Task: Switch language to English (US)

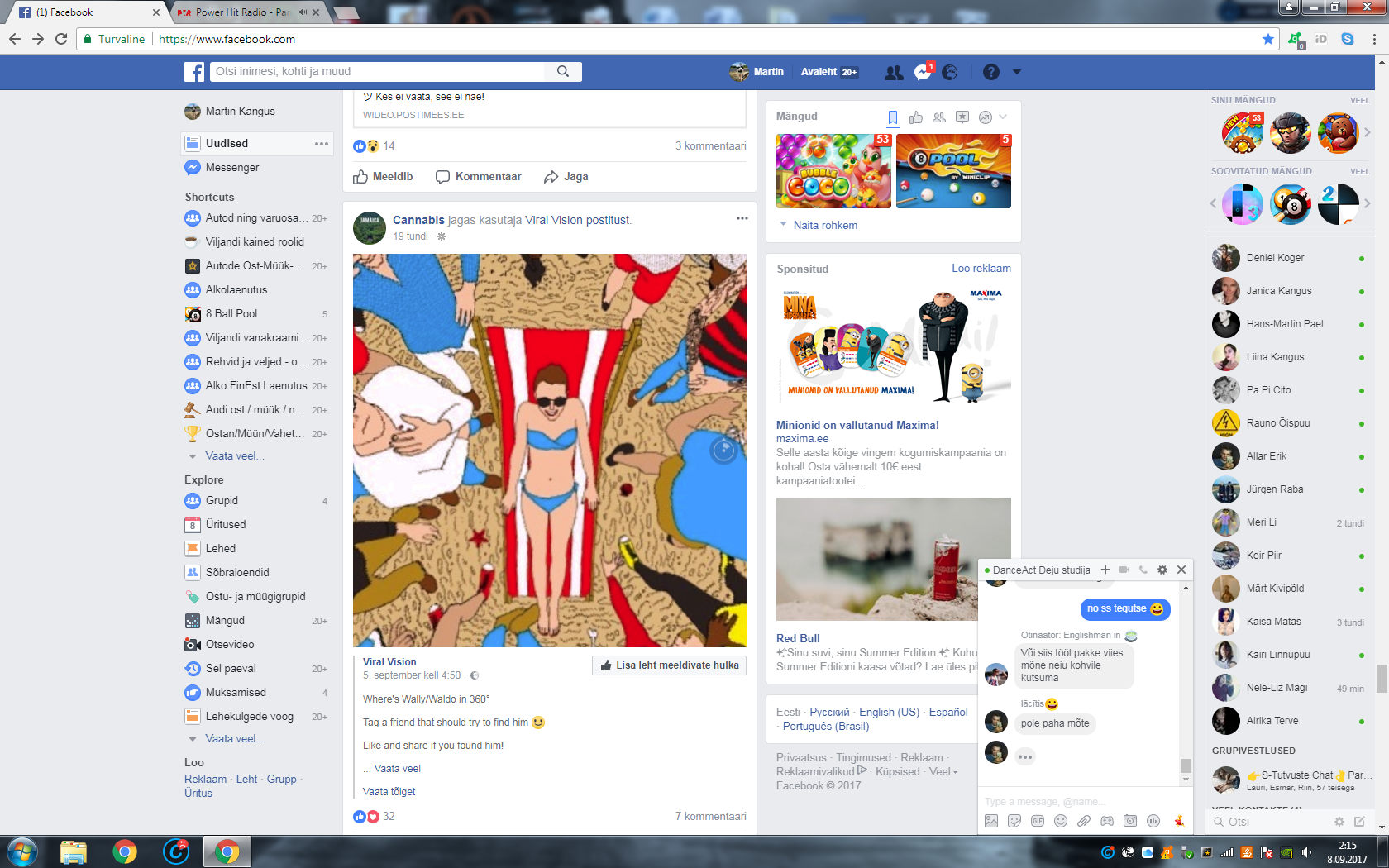Action: (x=889, y=712)
